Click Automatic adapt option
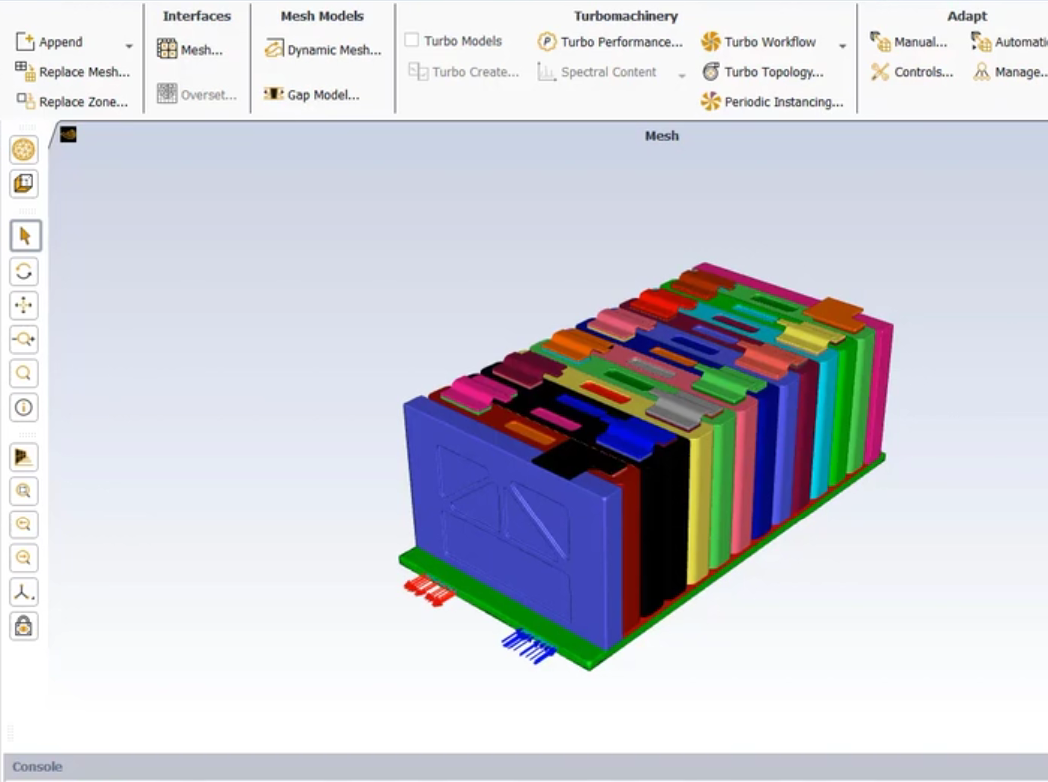Screen dimensions: 1048x782 1009,42
